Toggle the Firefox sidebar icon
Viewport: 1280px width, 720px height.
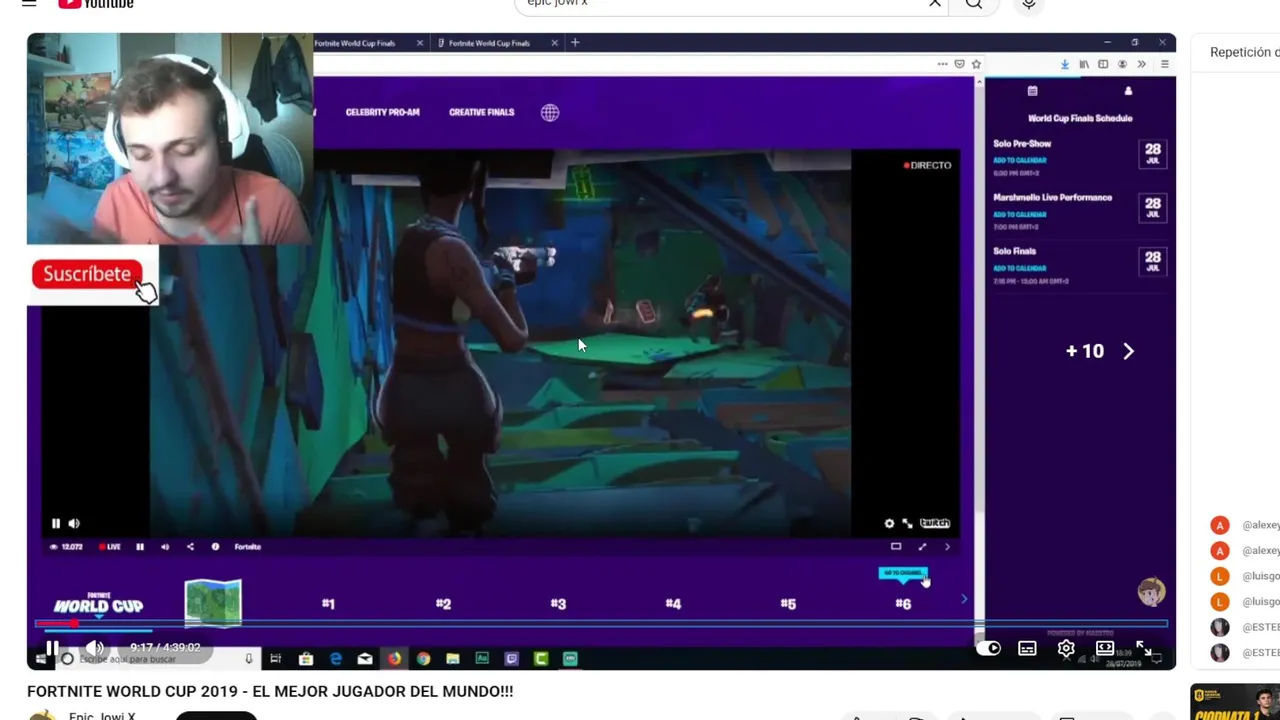(x=1103, y=64)
